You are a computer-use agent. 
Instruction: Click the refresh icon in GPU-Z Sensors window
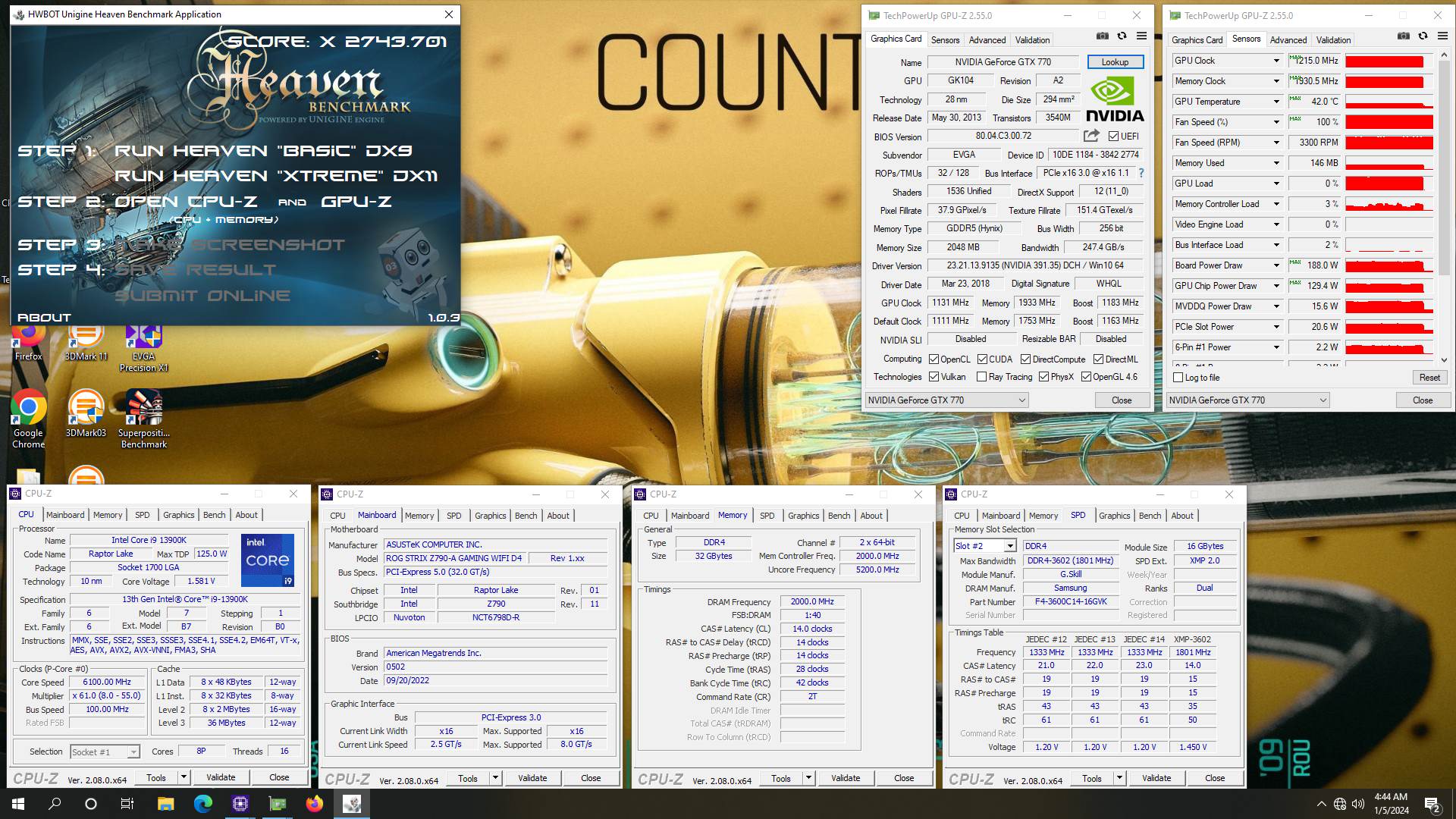pos(1423,36)
